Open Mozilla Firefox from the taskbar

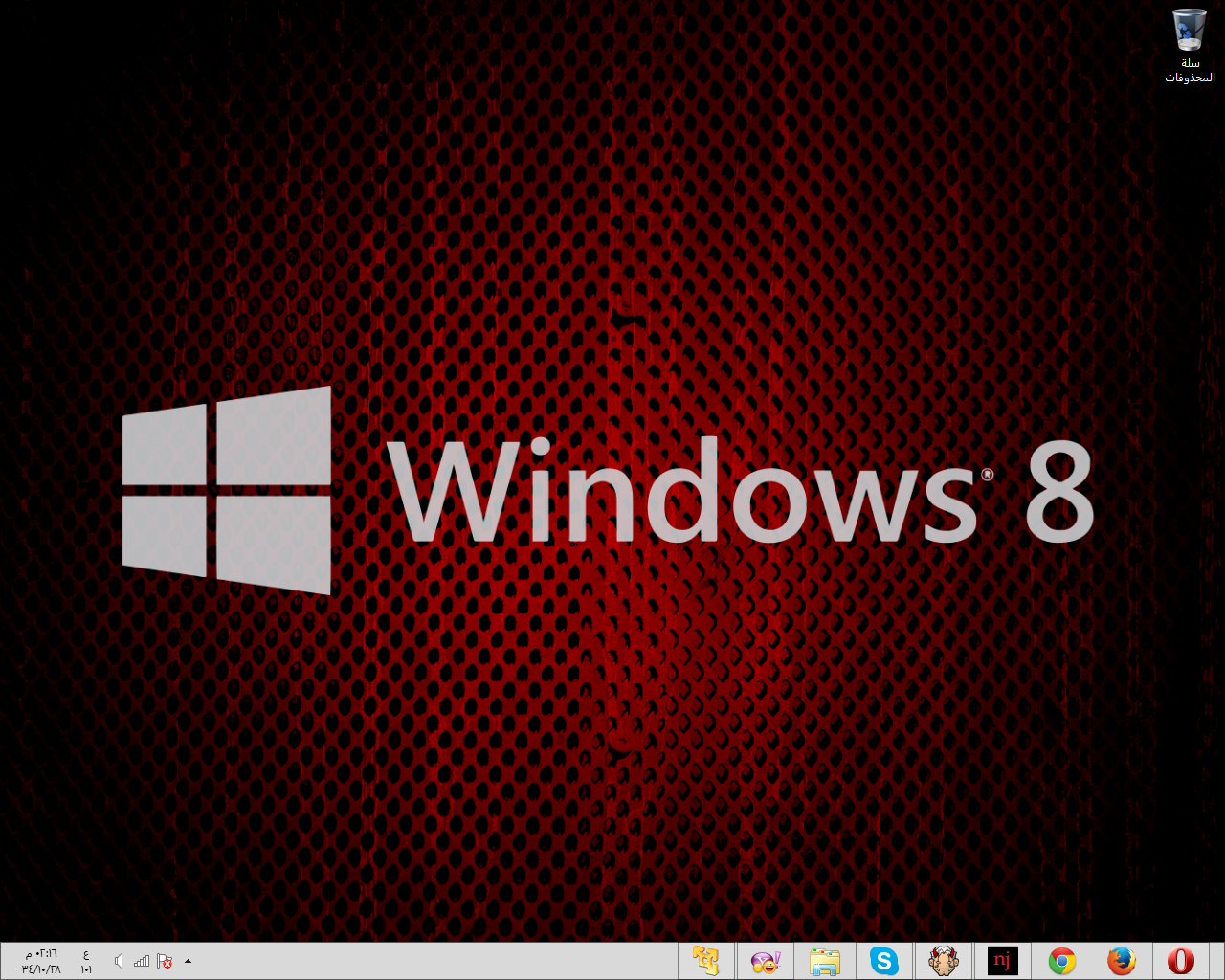tap(1121, 961)
